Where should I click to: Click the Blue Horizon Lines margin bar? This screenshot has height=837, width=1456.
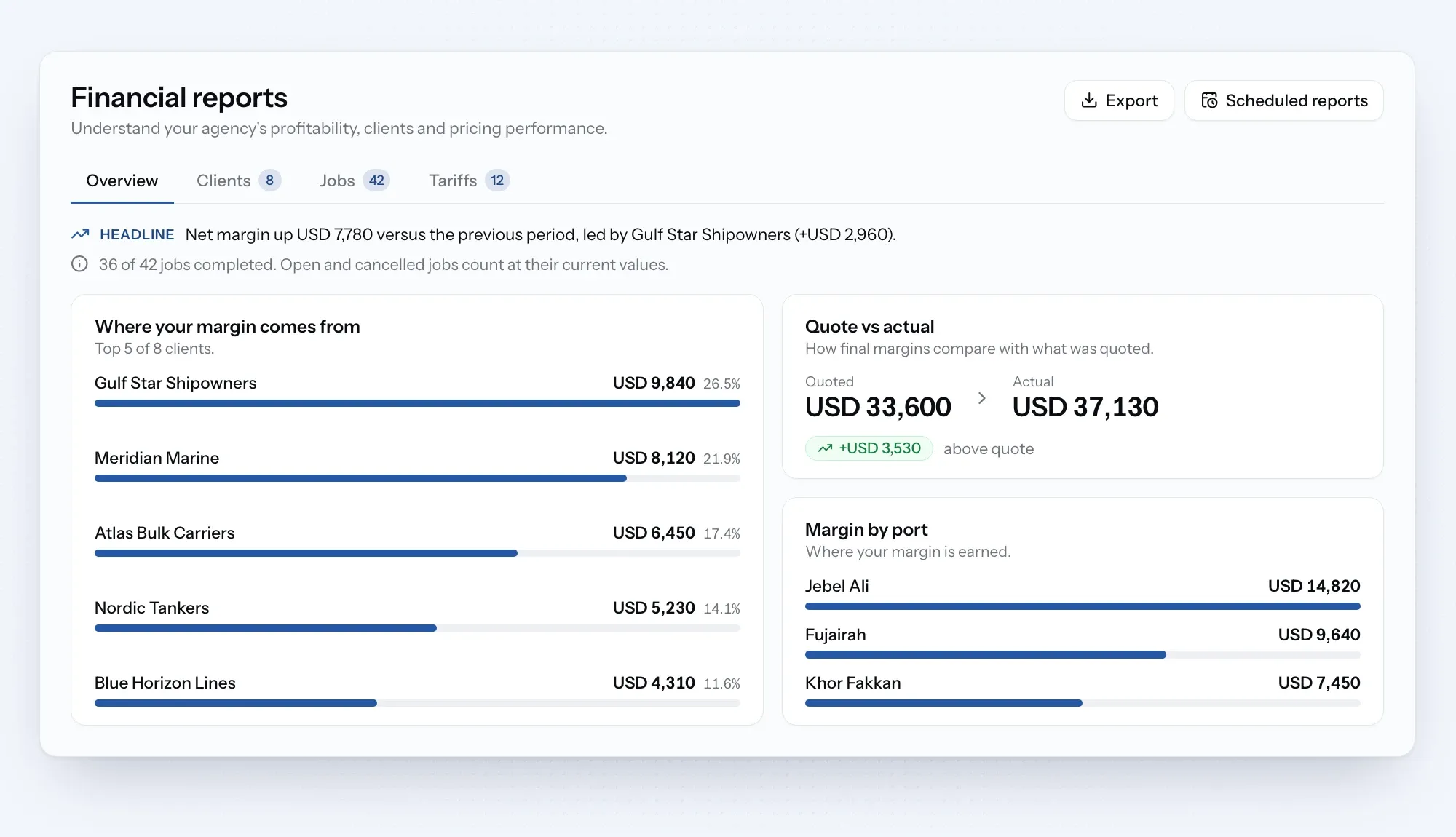tap(417, 703)
